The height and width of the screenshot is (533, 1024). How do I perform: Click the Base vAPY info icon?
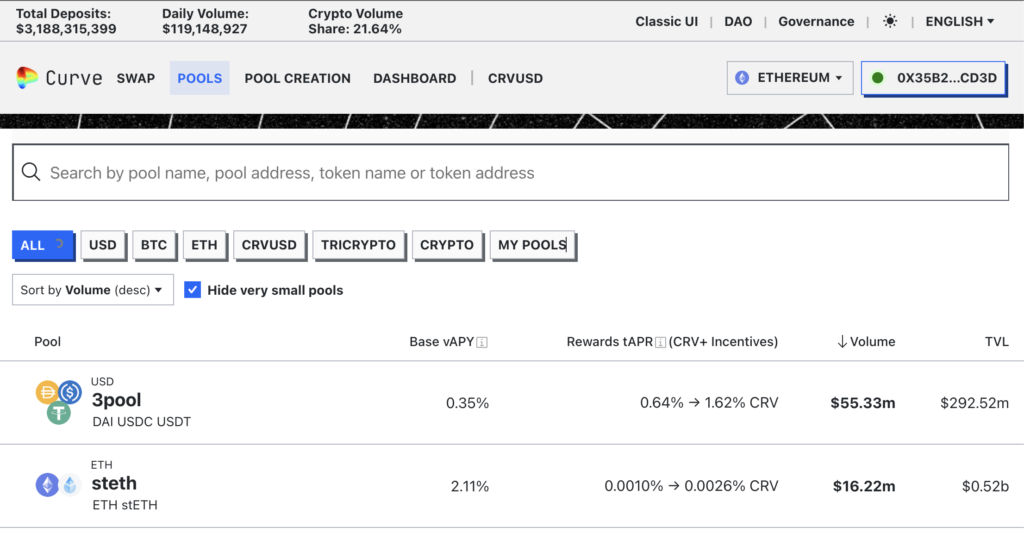click(x=482, y=342)
